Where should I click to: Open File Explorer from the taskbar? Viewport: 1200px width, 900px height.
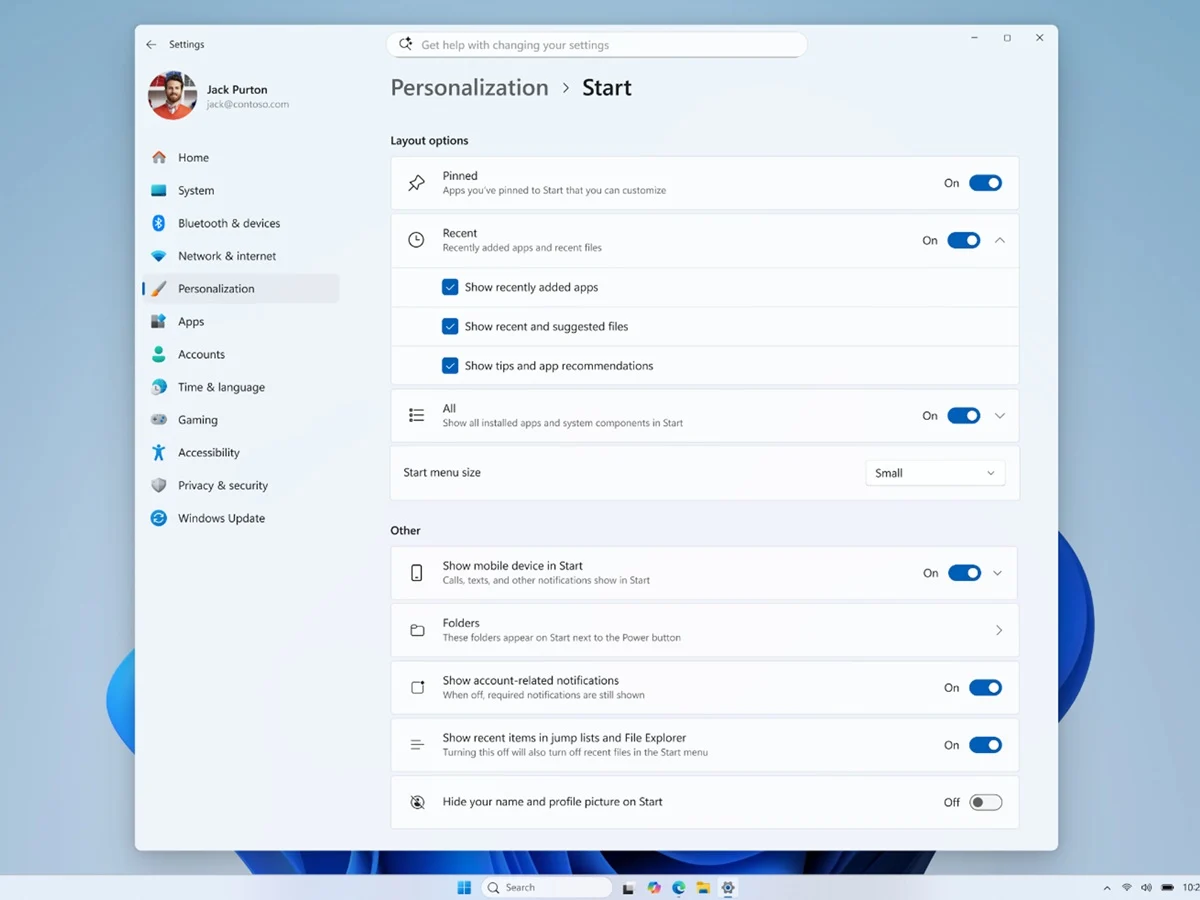click(703, 887)
